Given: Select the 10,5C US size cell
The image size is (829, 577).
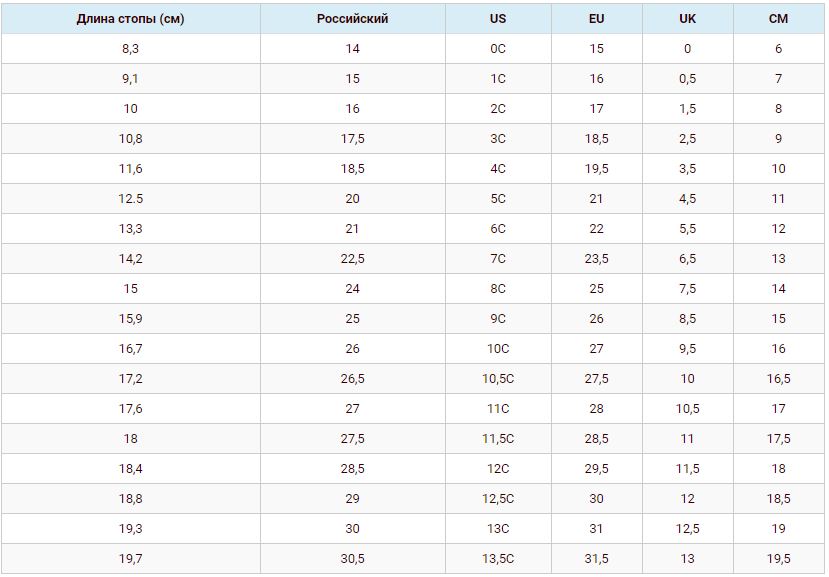Looking at the screenshot, I should [x=498, y=379].
